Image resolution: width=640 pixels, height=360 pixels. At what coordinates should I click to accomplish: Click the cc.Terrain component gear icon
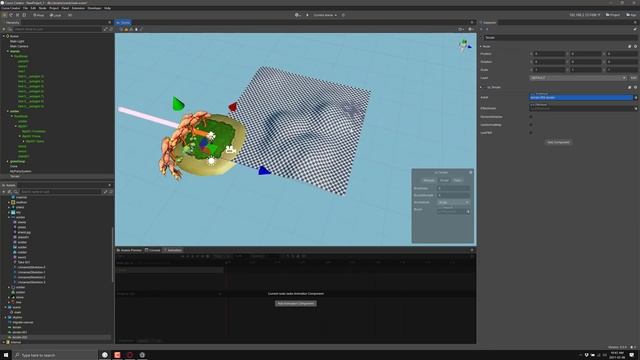[x=635, y=87]
